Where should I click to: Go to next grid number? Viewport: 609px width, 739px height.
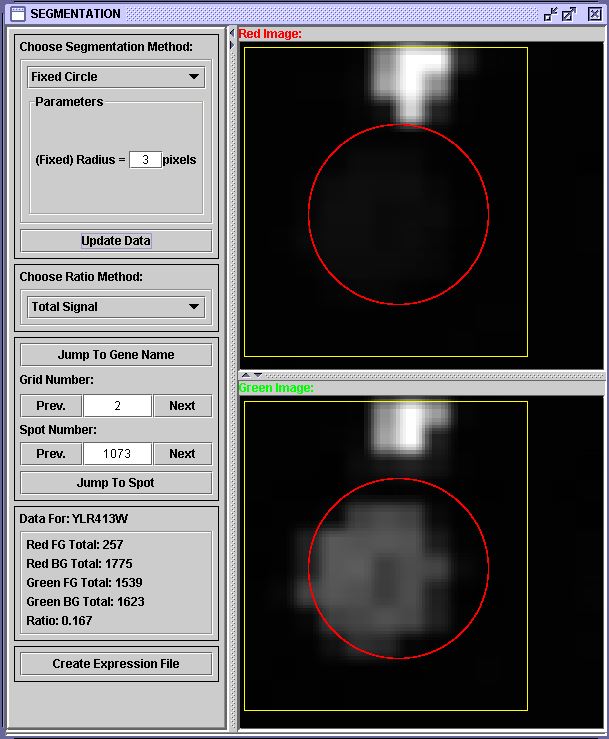(x=182, y=406)
